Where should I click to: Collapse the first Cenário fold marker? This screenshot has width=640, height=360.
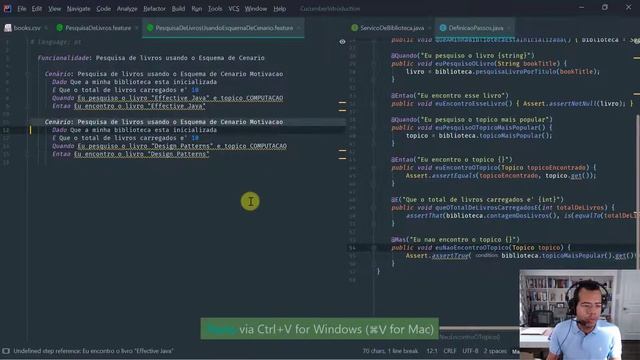[27, 74]
